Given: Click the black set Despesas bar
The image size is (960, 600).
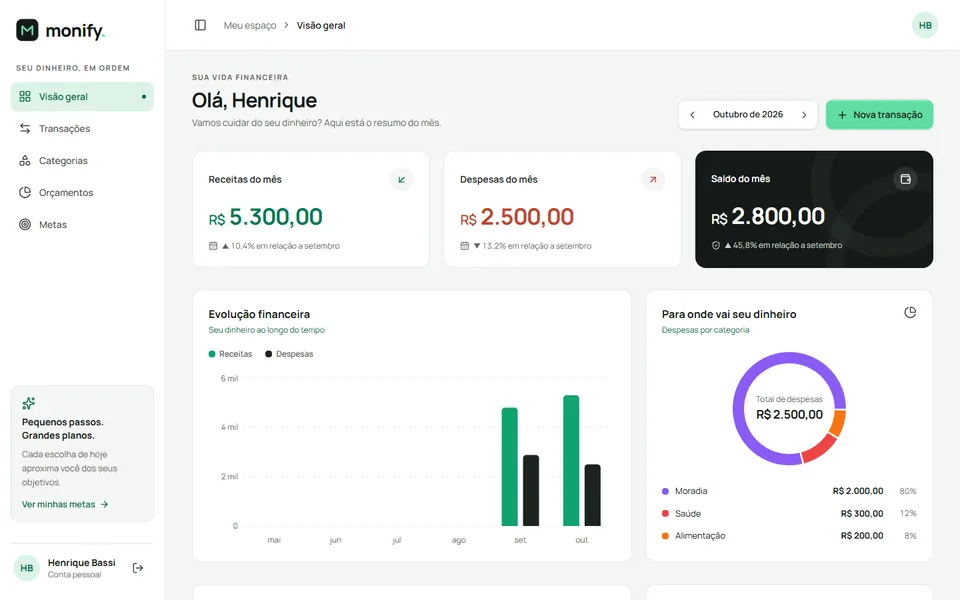Looking at the screenshot, I should point(531,490).
